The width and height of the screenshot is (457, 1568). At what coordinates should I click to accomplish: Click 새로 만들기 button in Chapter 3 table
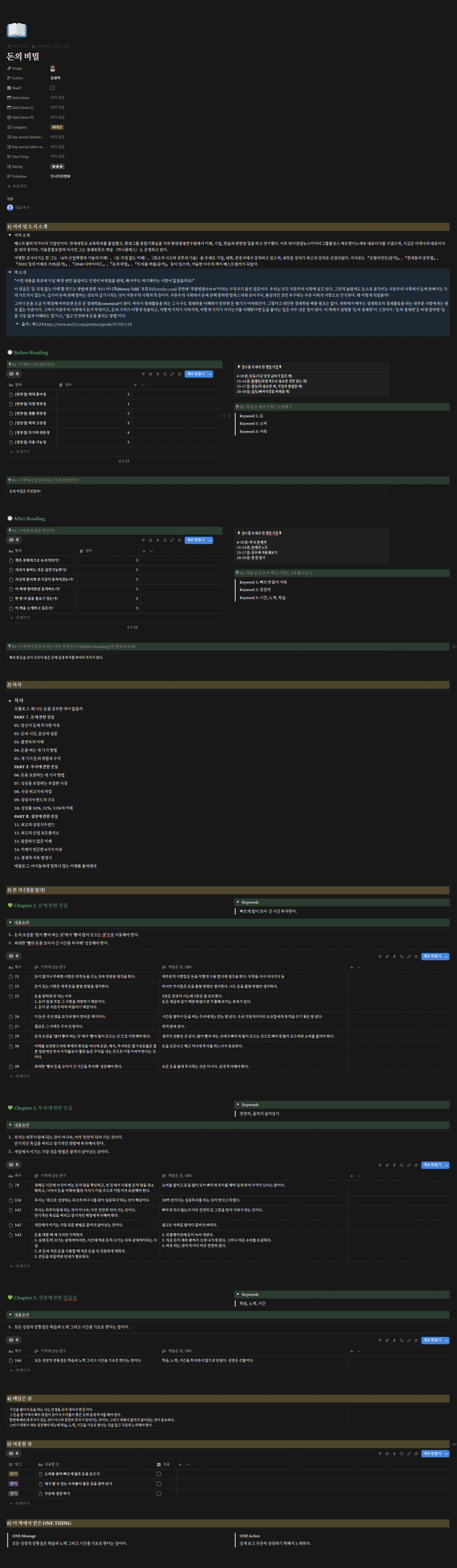[x=432, y=1340]
